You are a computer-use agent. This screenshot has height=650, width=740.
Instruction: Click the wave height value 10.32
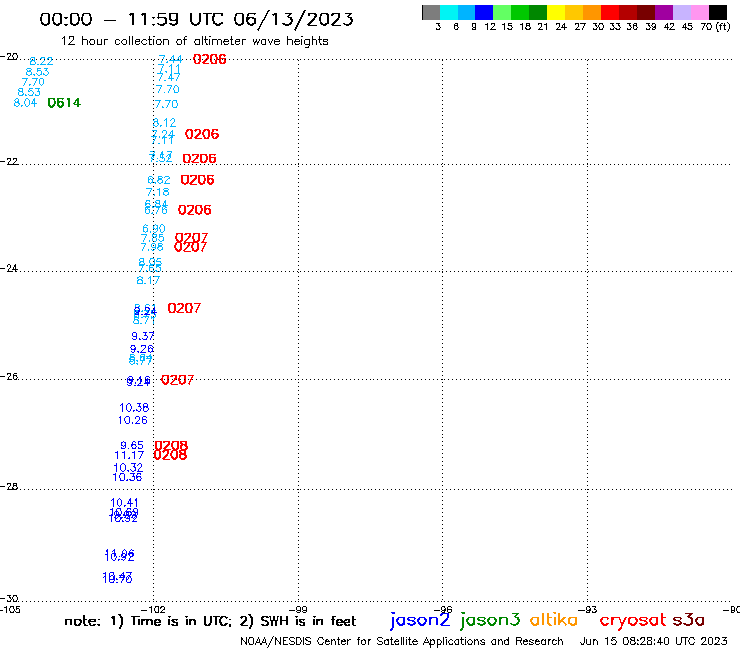click(128, 468)
